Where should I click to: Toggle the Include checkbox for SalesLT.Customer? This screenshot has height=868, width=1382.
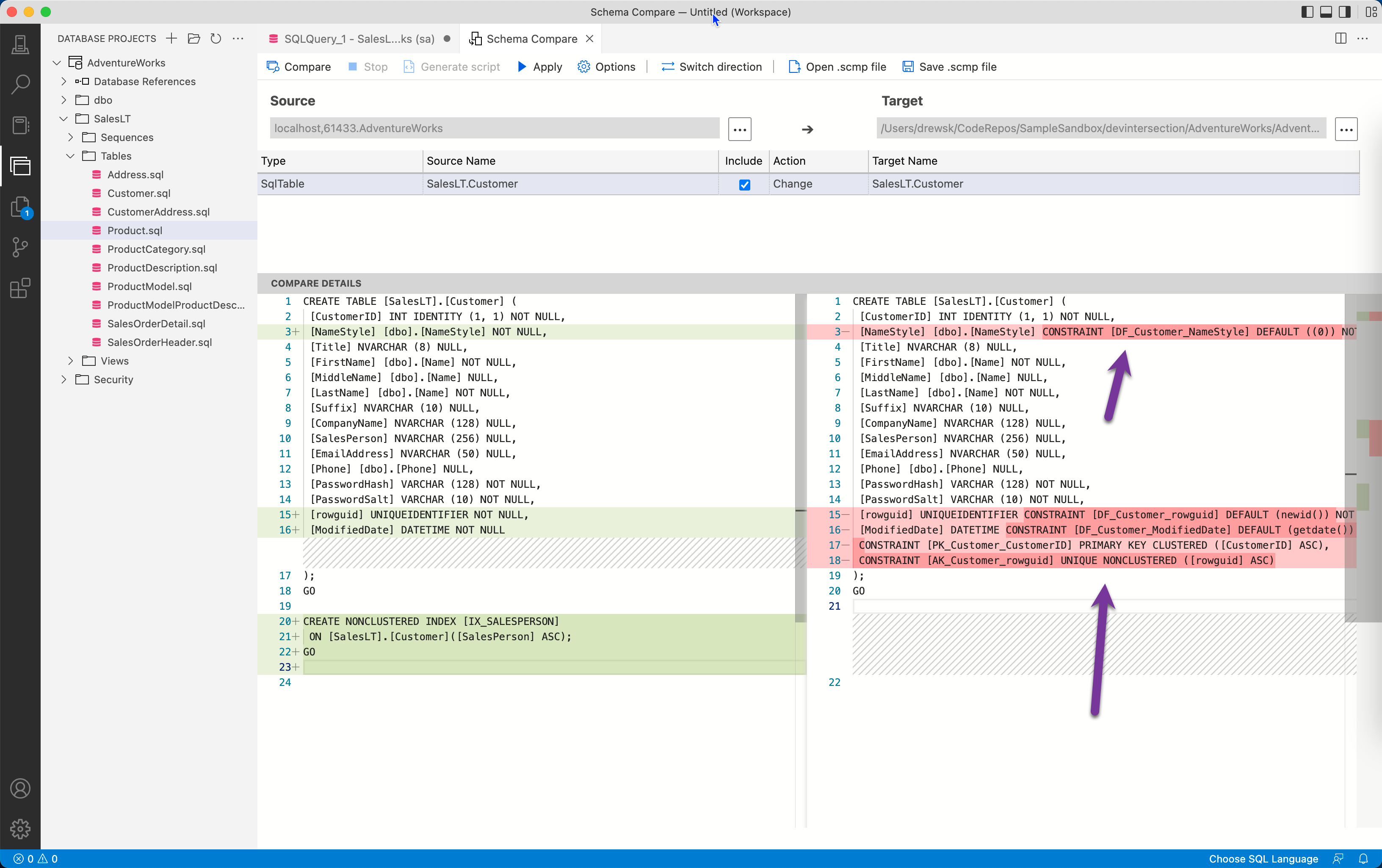(744, 185)
